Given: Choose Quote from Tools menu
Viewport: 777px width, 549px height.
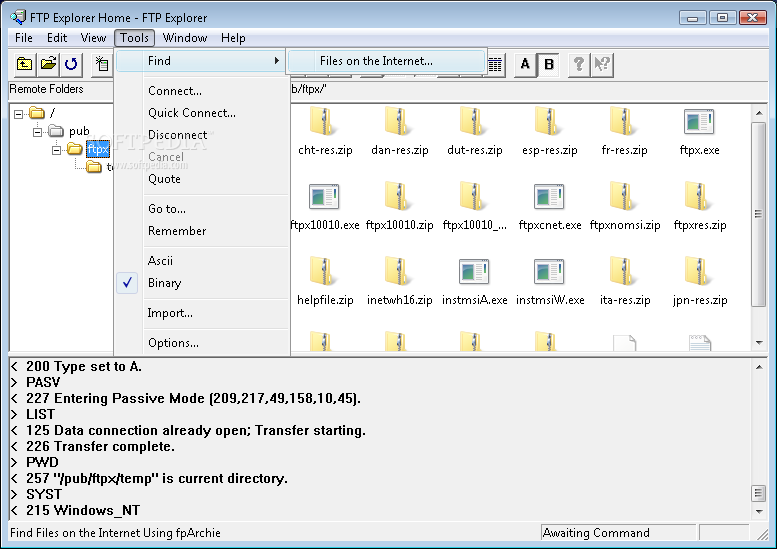Looking at the screenshot, I should click(x=202, y=179).
